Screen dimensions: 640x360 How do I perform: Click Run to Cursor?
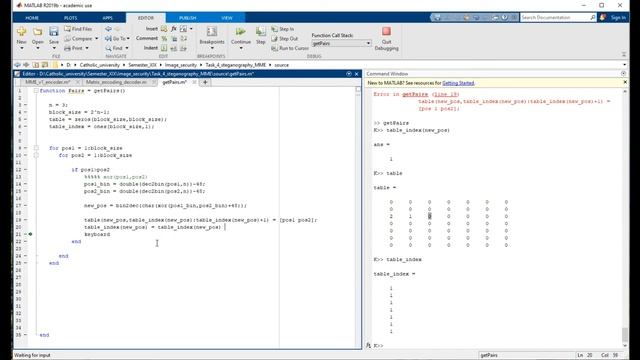(290, 48)
